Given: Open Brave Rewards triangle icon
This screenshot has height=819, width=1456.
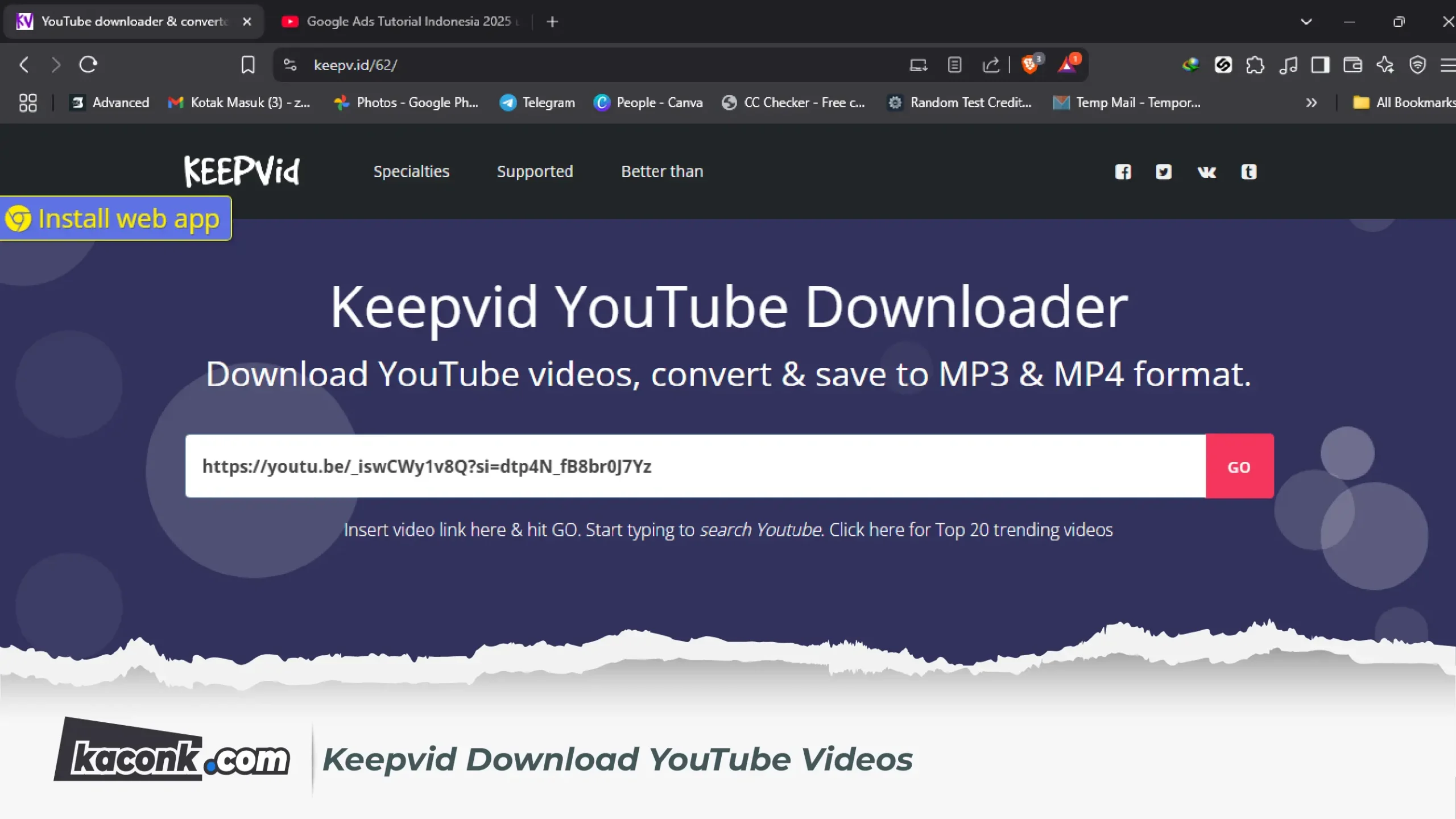Looking at the screenshot, I should point(1068,64).
